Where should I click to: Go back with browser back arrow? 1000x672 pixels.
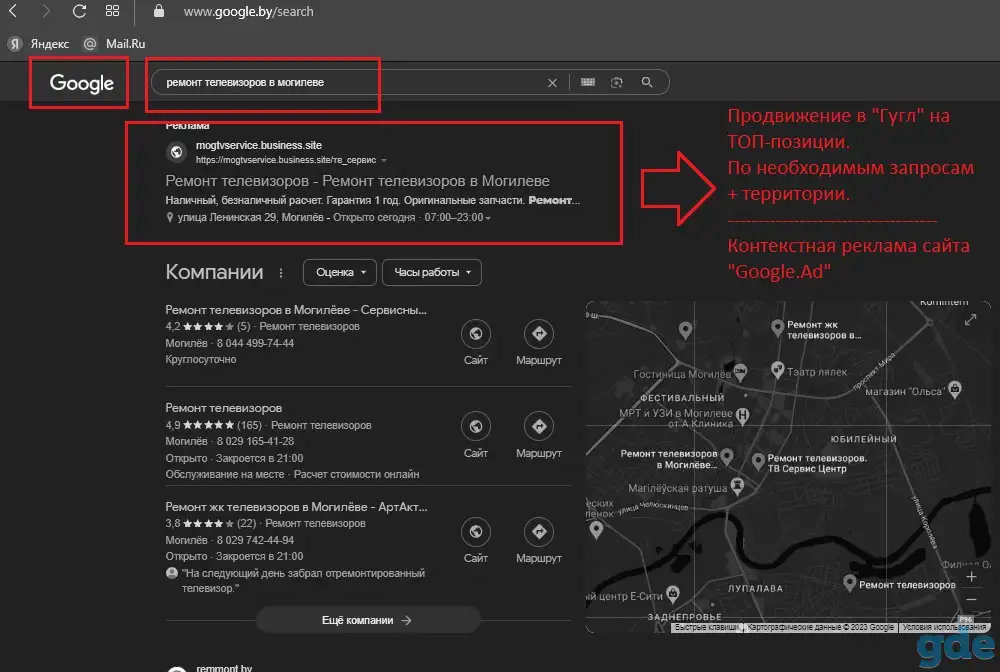[x=13, y=11]
